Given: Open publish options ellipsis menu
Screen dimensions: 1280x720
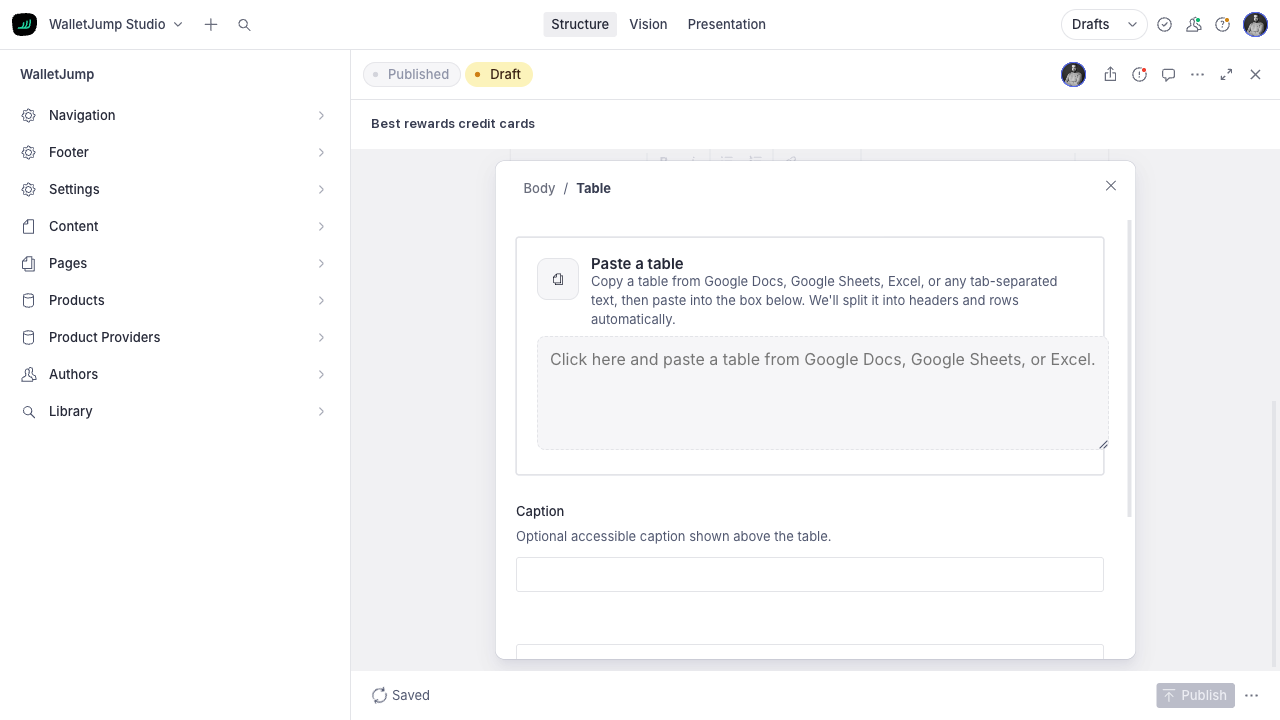Looking at the screenshot, I should pos(1251,695).
